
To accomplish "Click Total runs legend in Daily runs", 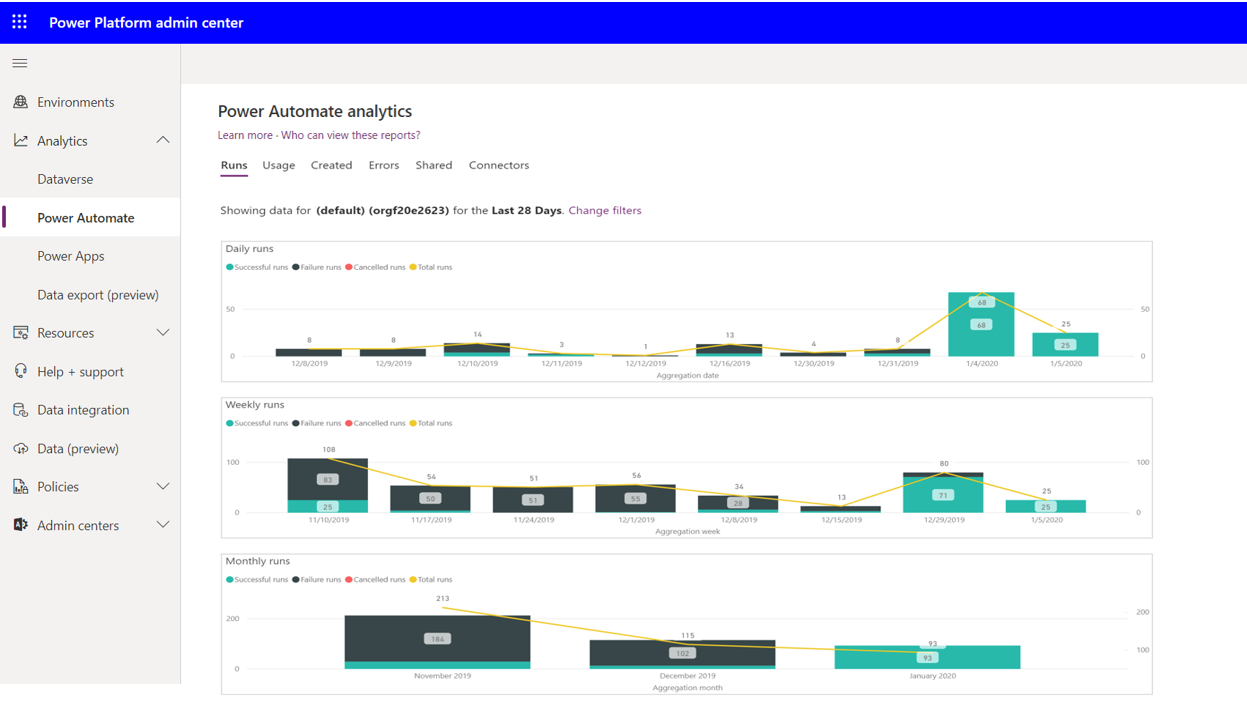I will 431,267.
